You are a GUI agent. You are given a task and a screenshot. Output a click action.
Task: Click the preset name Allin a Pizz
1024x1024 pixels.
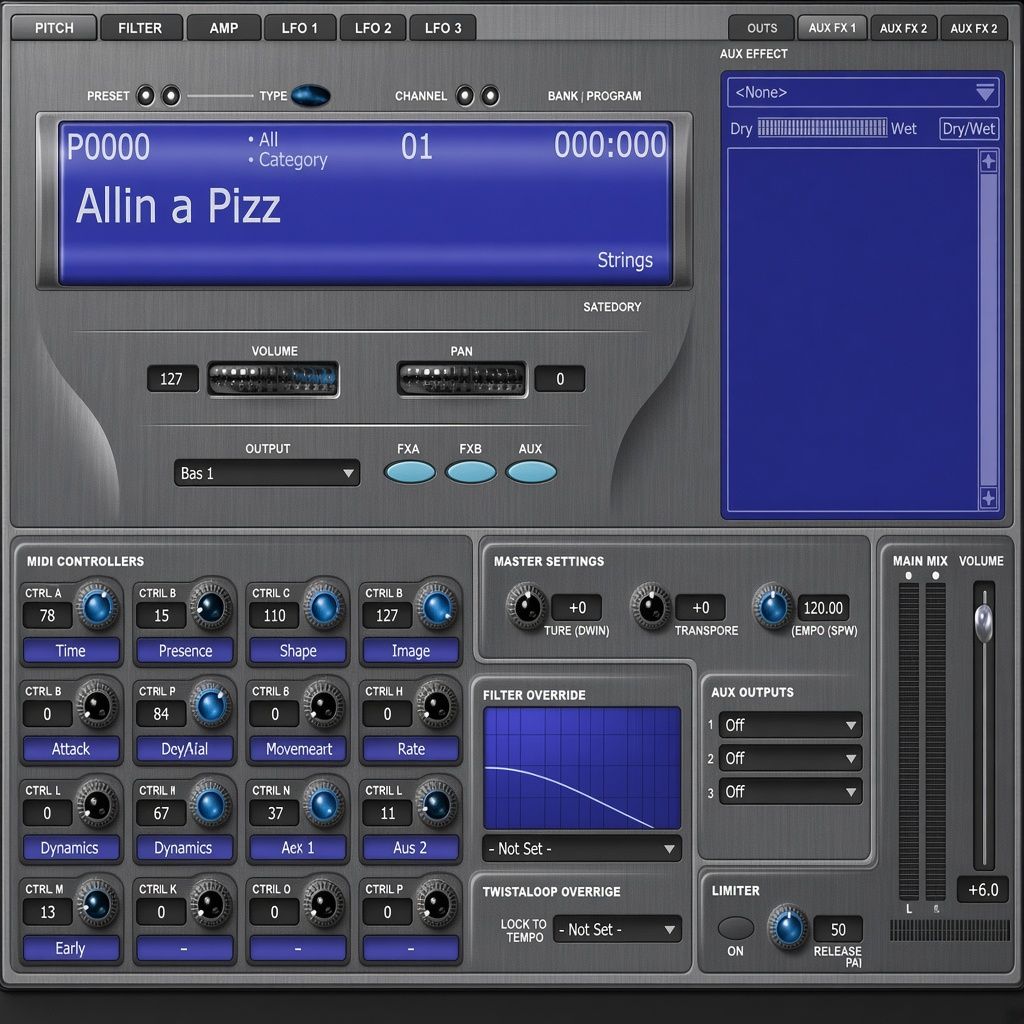click(x=178, y=206)
